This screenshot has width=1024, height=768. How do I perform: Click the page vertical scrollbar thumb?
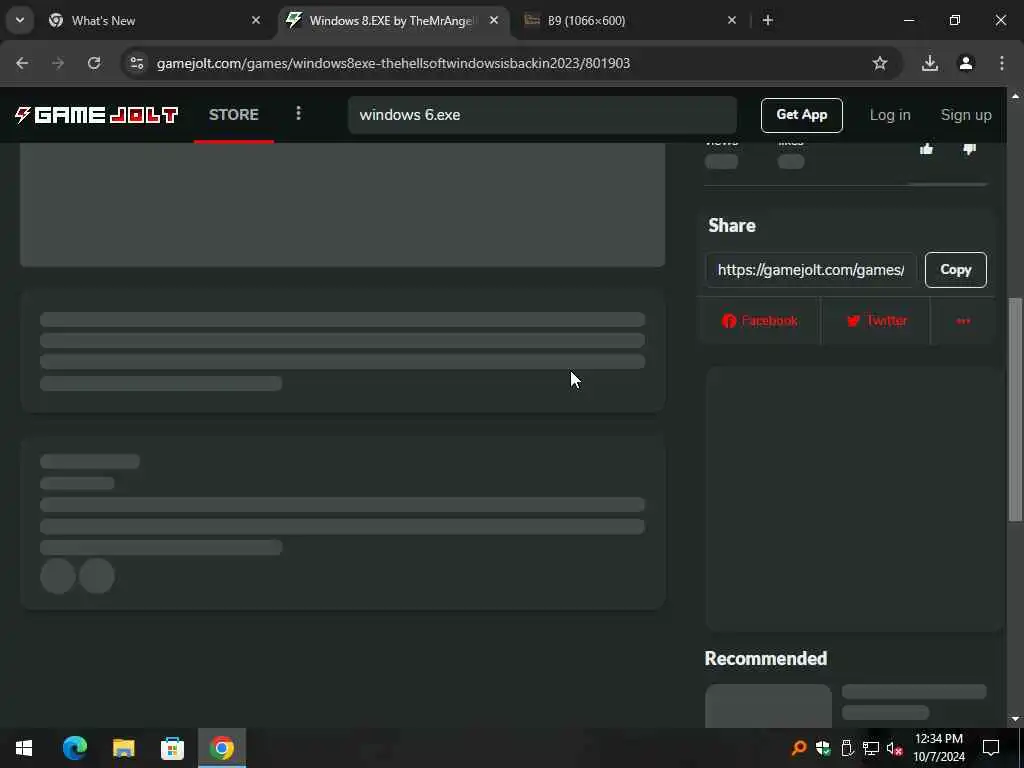point(1015,409)
